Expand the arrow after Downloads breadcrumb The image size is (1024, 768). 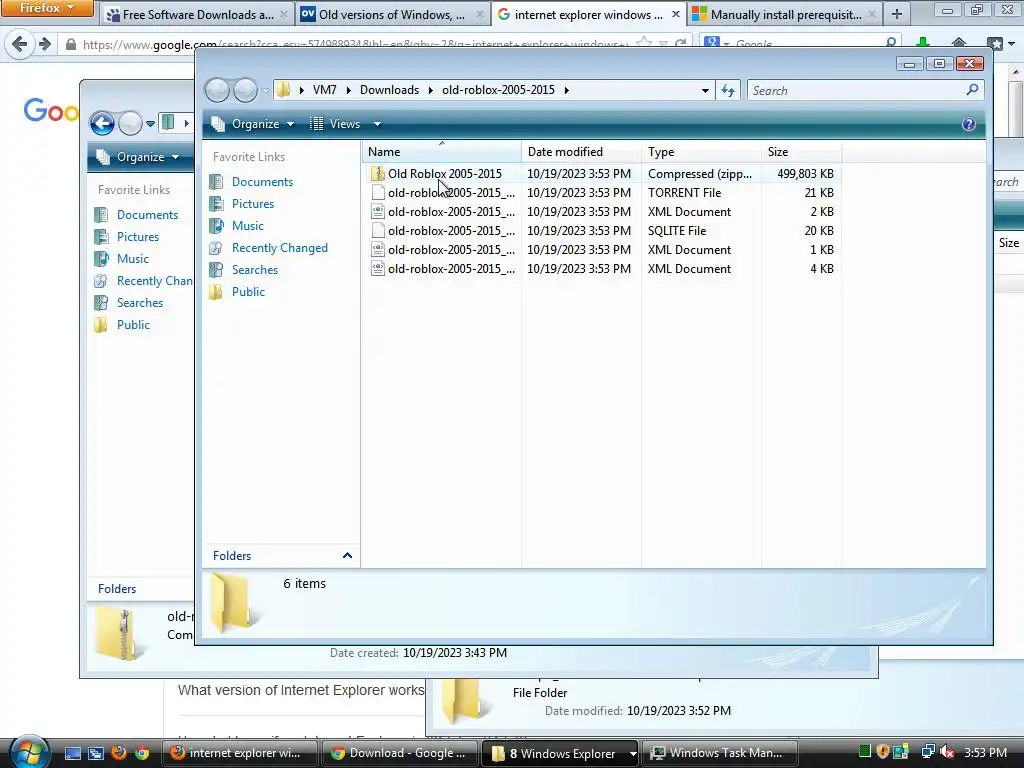pos(430,90)
